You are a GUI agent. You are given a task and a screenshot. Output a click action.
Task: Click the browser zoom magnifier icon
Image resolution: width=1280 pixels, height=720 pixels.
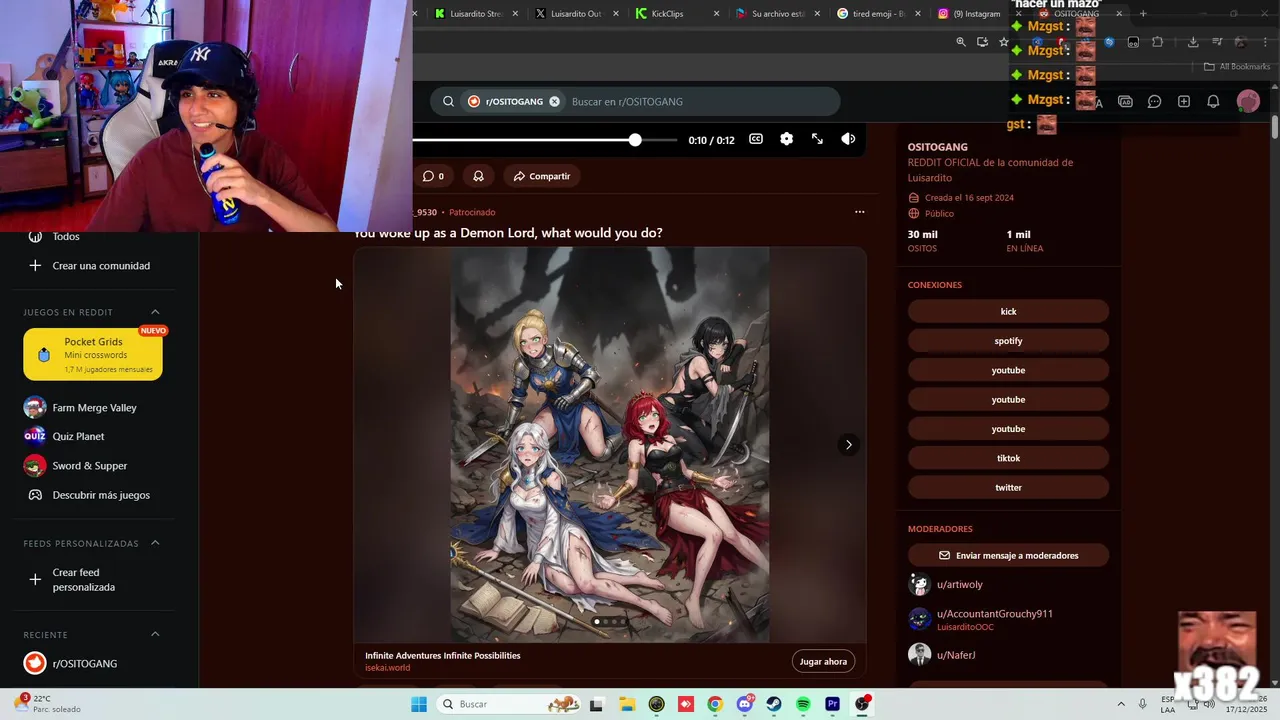click(x=961, y=42)
